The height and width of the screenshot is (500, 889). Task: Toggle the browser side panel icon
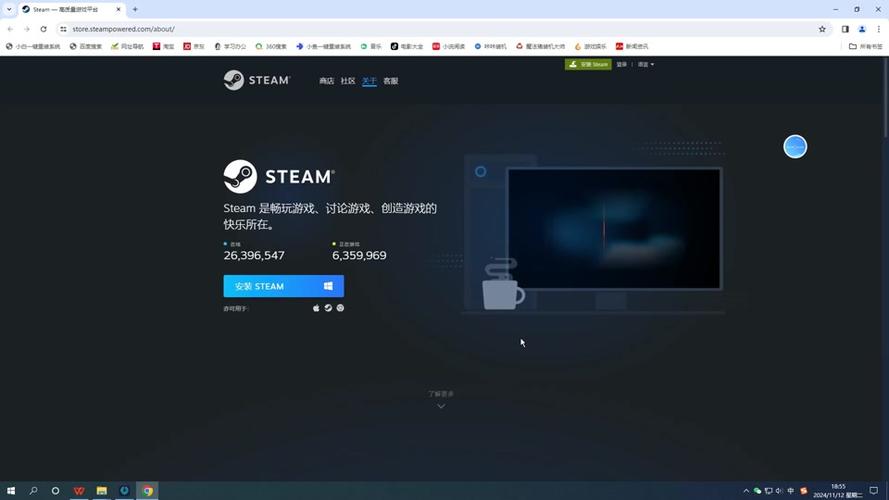coord(845,29)
